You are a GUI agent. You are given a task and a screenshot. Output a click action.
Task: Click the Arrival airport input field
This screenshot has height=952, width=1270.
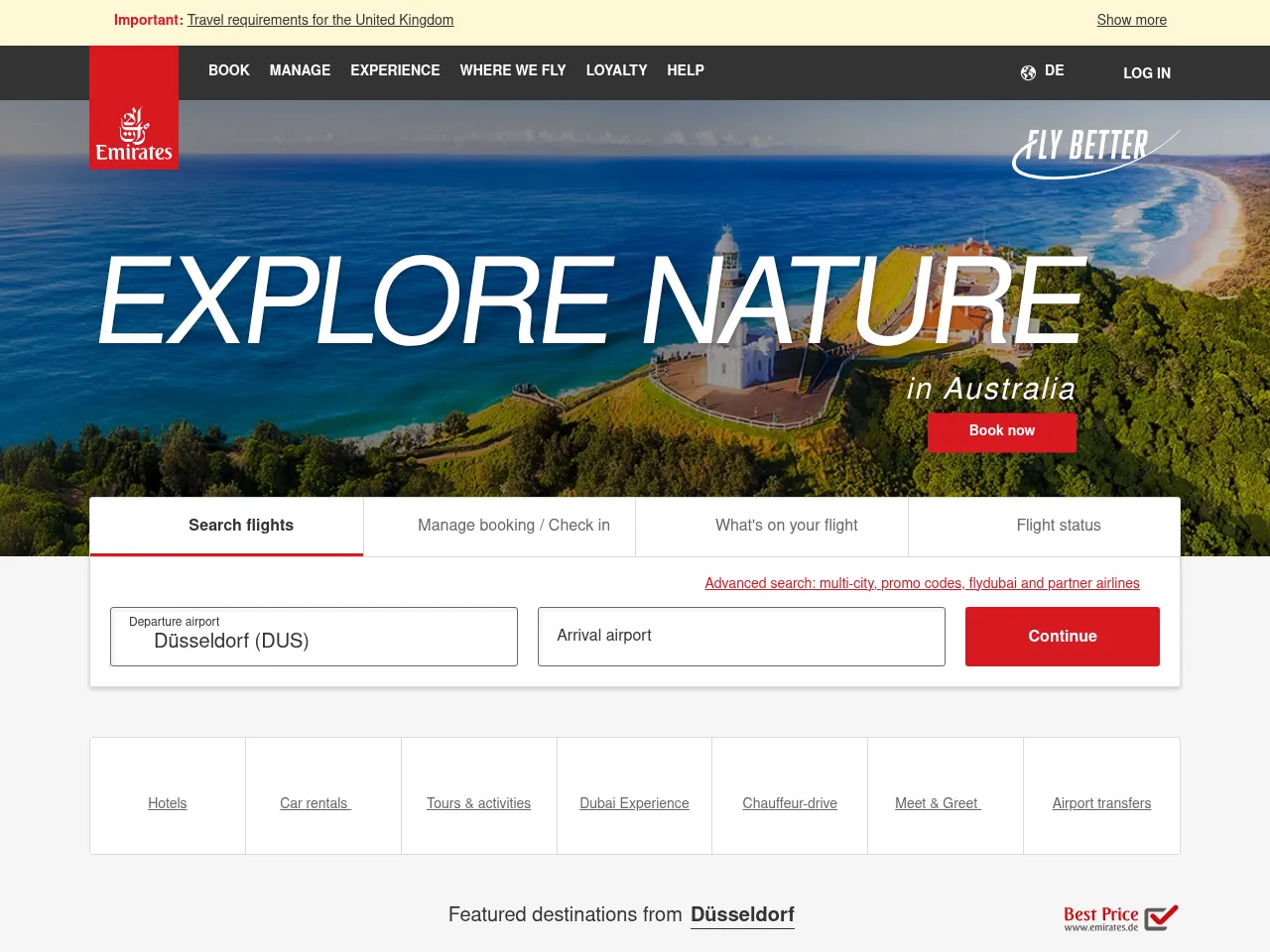pos(741,636)
